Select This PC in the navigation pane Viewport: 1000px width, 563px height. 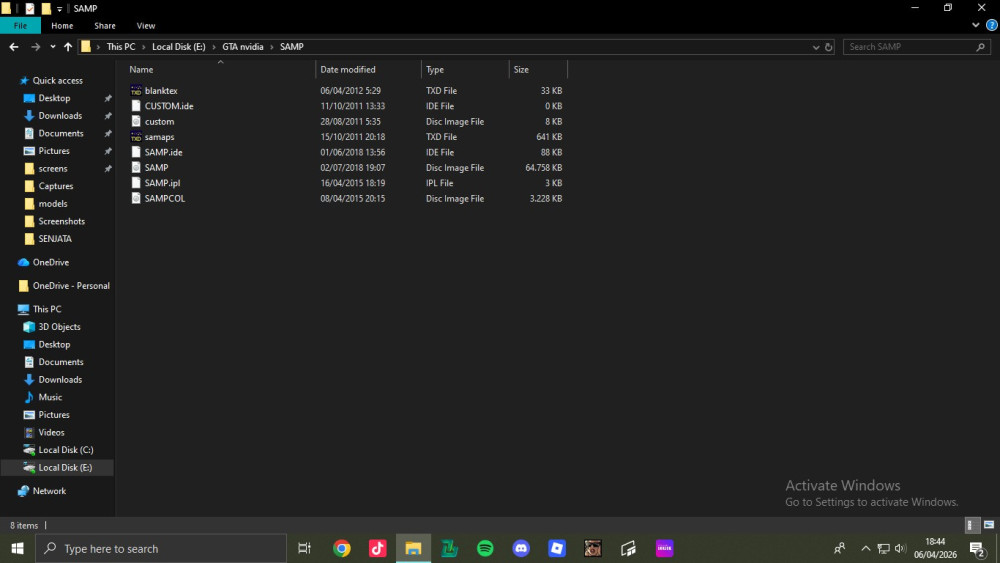click(47, 309)
